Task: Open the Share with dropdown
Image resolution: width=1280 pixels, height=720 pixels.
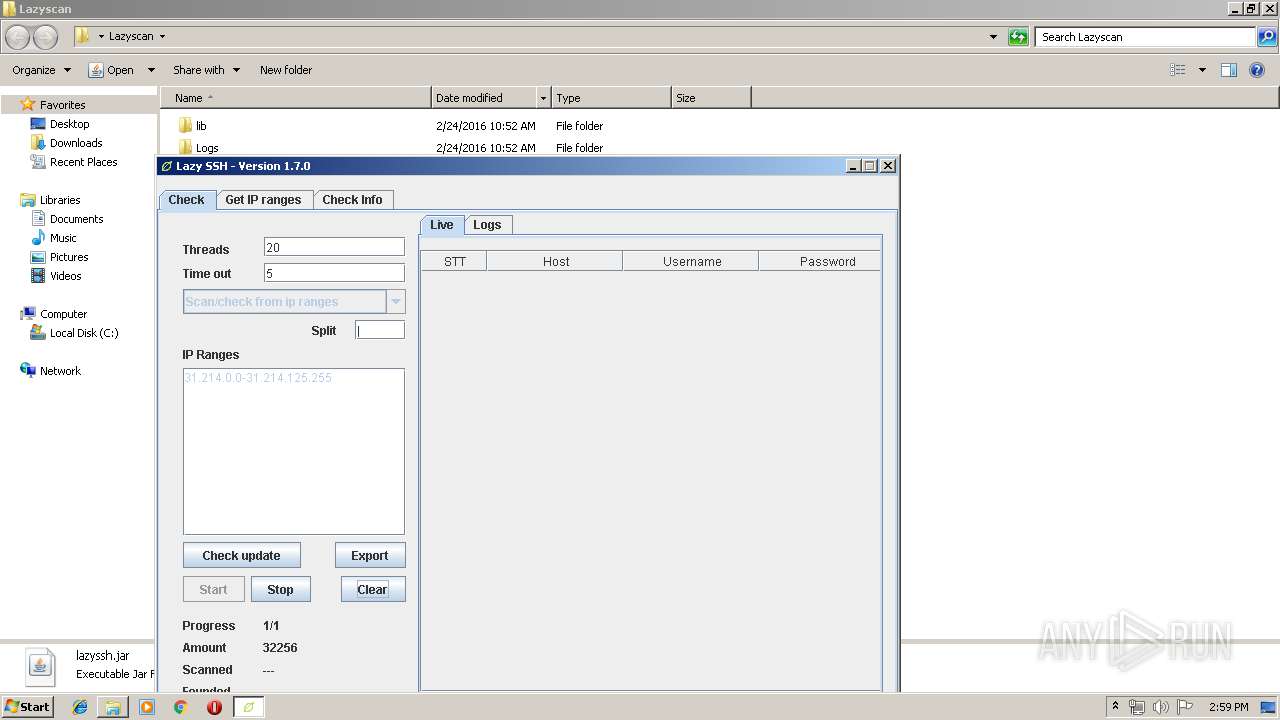Action: coord(206,70)
